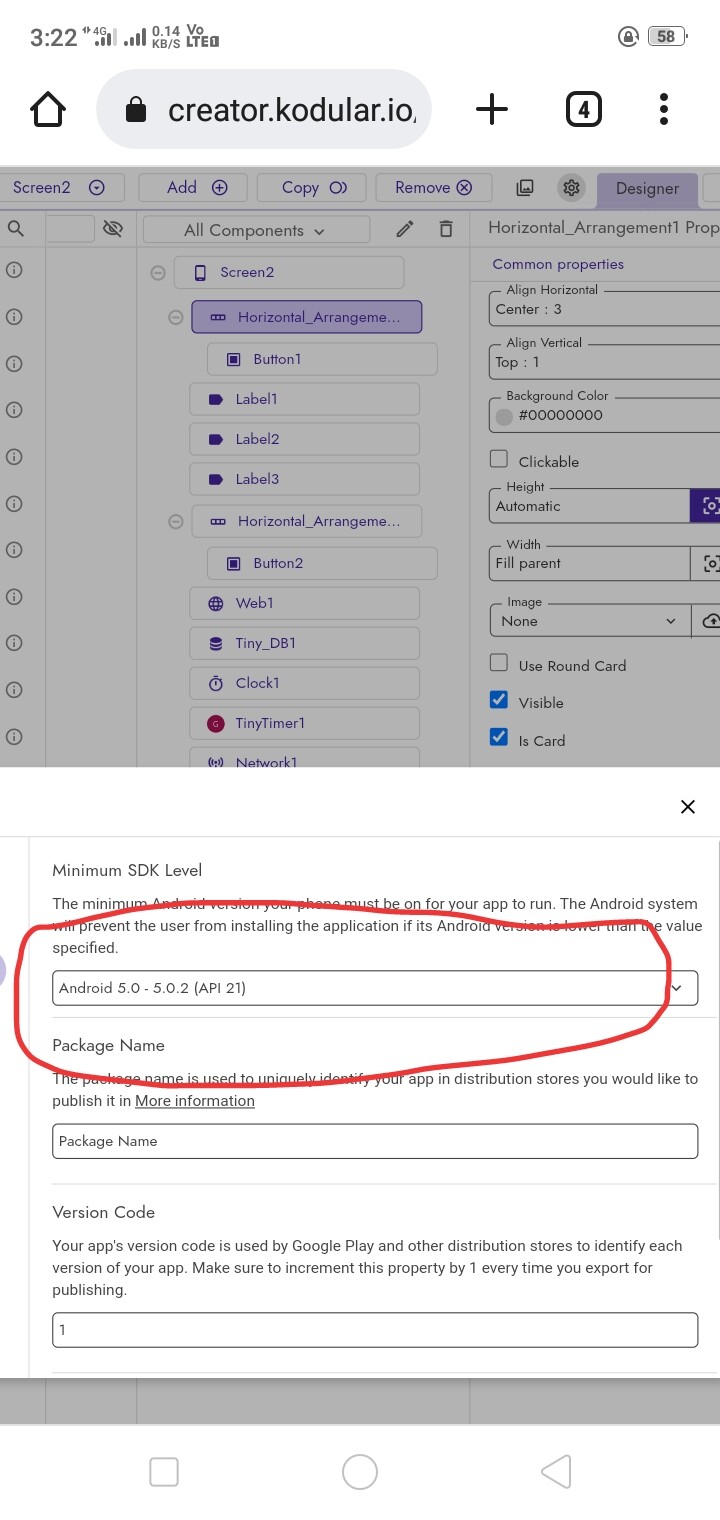Close the project settings dialog
The image size is (720, 1520).
pos(687,807)
